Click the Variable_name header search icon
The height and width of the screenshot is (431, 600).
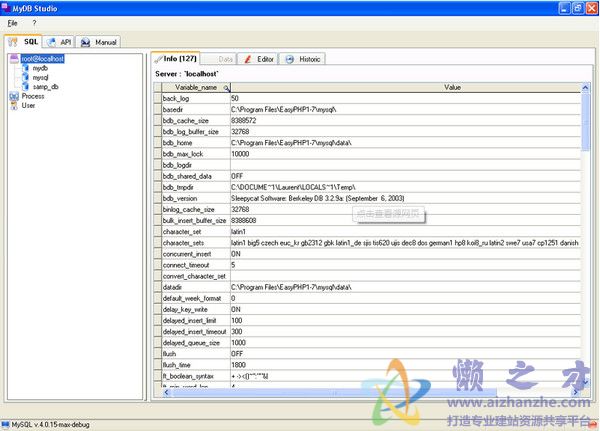(x=226, y=88)
